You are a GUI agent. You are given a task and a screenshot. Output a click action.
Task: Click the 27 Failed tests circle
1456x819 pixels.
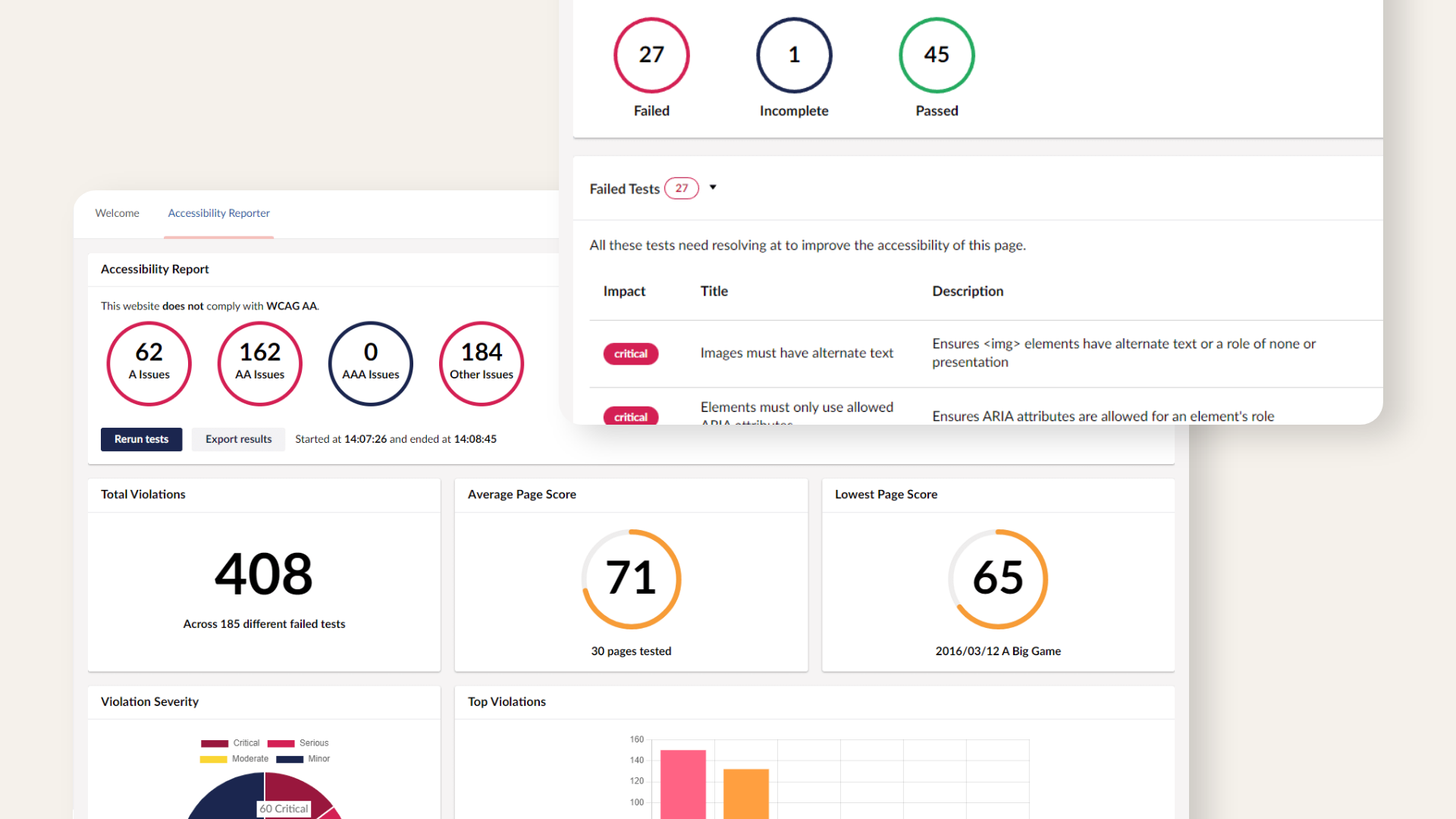click(x=651, y=55)
